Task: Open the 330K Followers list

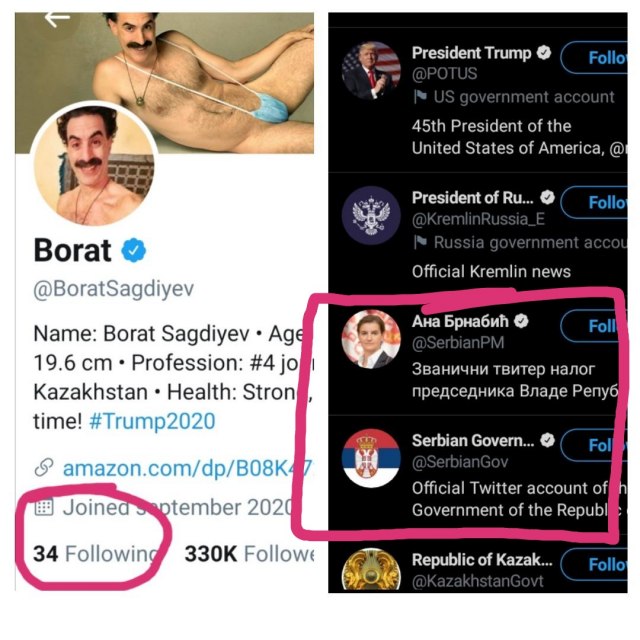Action: click(x=248, y=553)
